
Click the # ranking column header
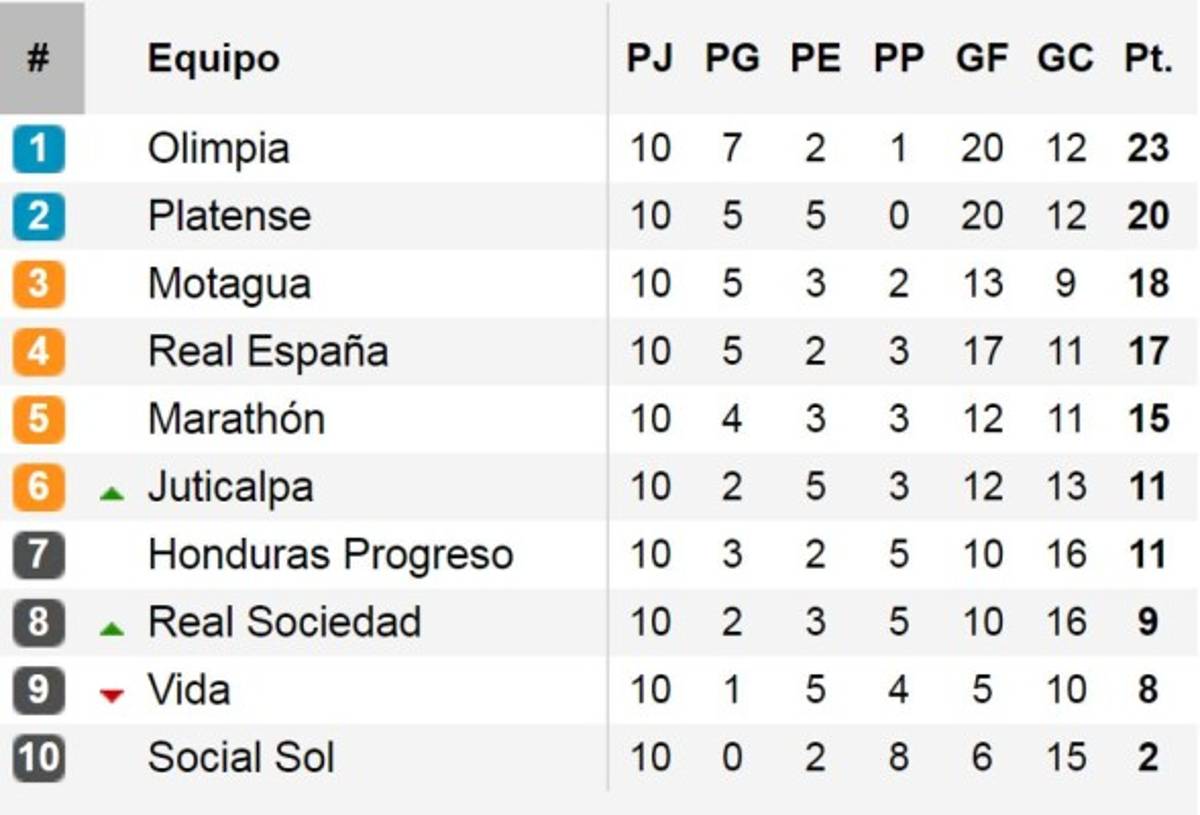pyautogui.click(x=38, y=58)
